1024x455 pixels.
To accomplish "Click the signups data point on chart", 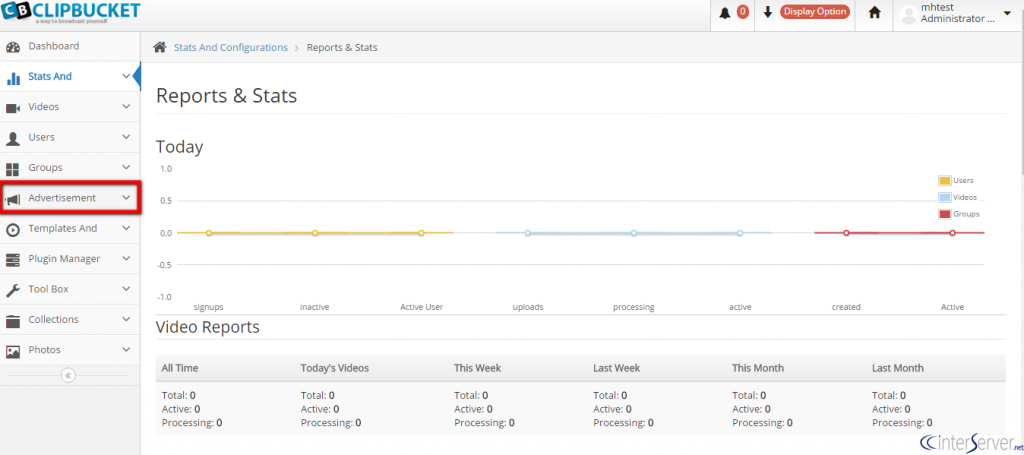I will coord(209,233).
